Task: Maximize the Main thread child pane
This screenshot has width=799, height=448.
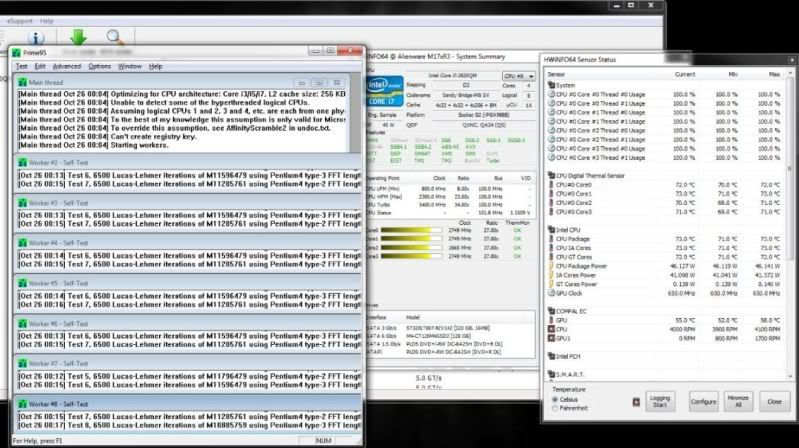Action: [319, 83]
